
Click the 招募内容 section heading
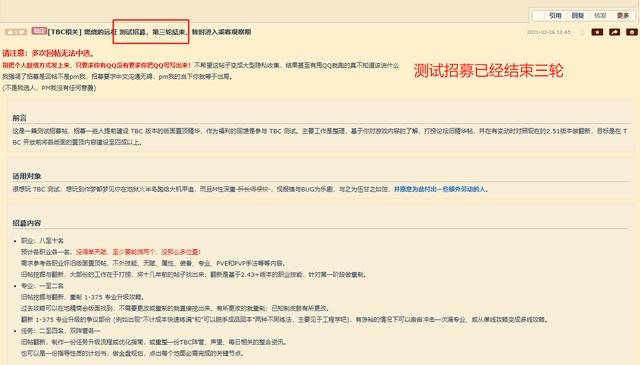pyautogui.click(x=27, y=223)
